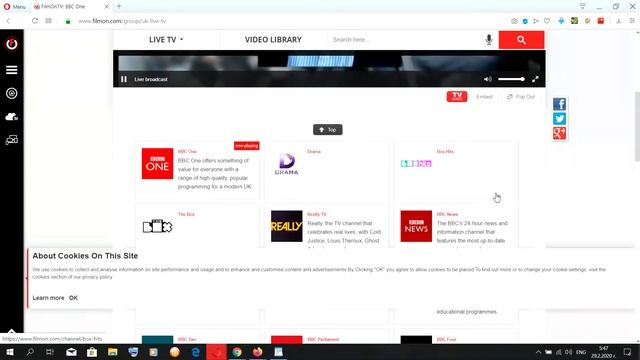This screenshot has width=640, height=360.
Task: Open the red TV guide button
Action: [457, 96]
